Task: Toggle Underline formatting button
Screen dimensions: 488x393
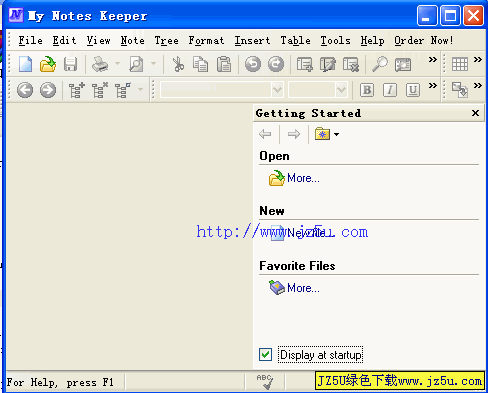Action: (x=413, y=90)
